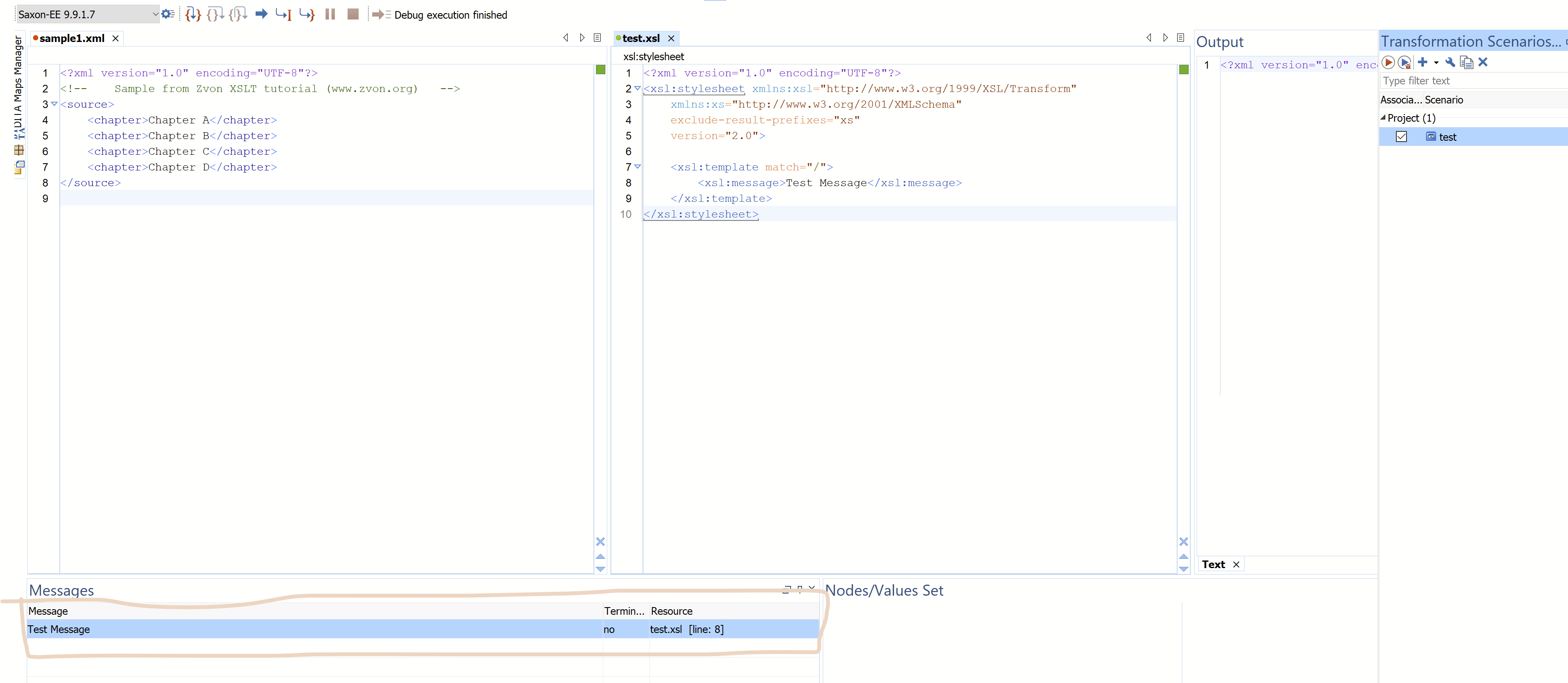Viewport: 1568px width, 683px height.
Task: Open transformer advanced options gear icon
Action: [168, 14]
